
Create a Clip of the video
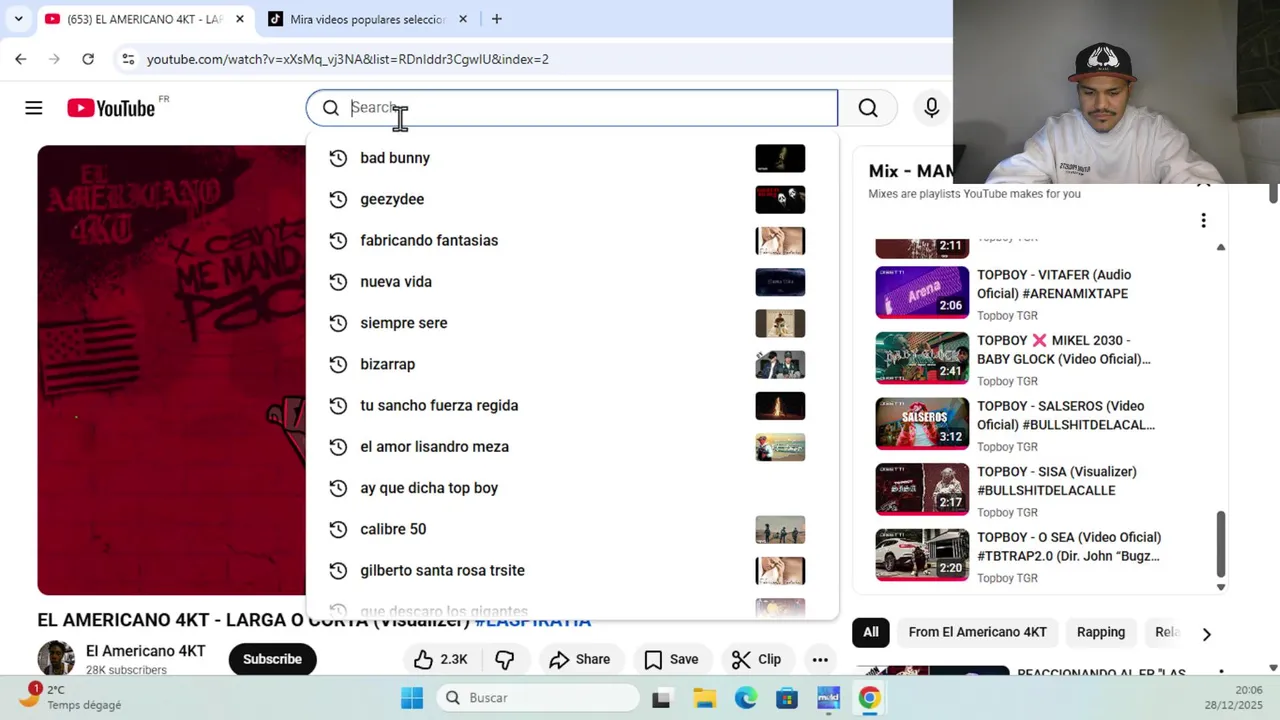[756, 659]
